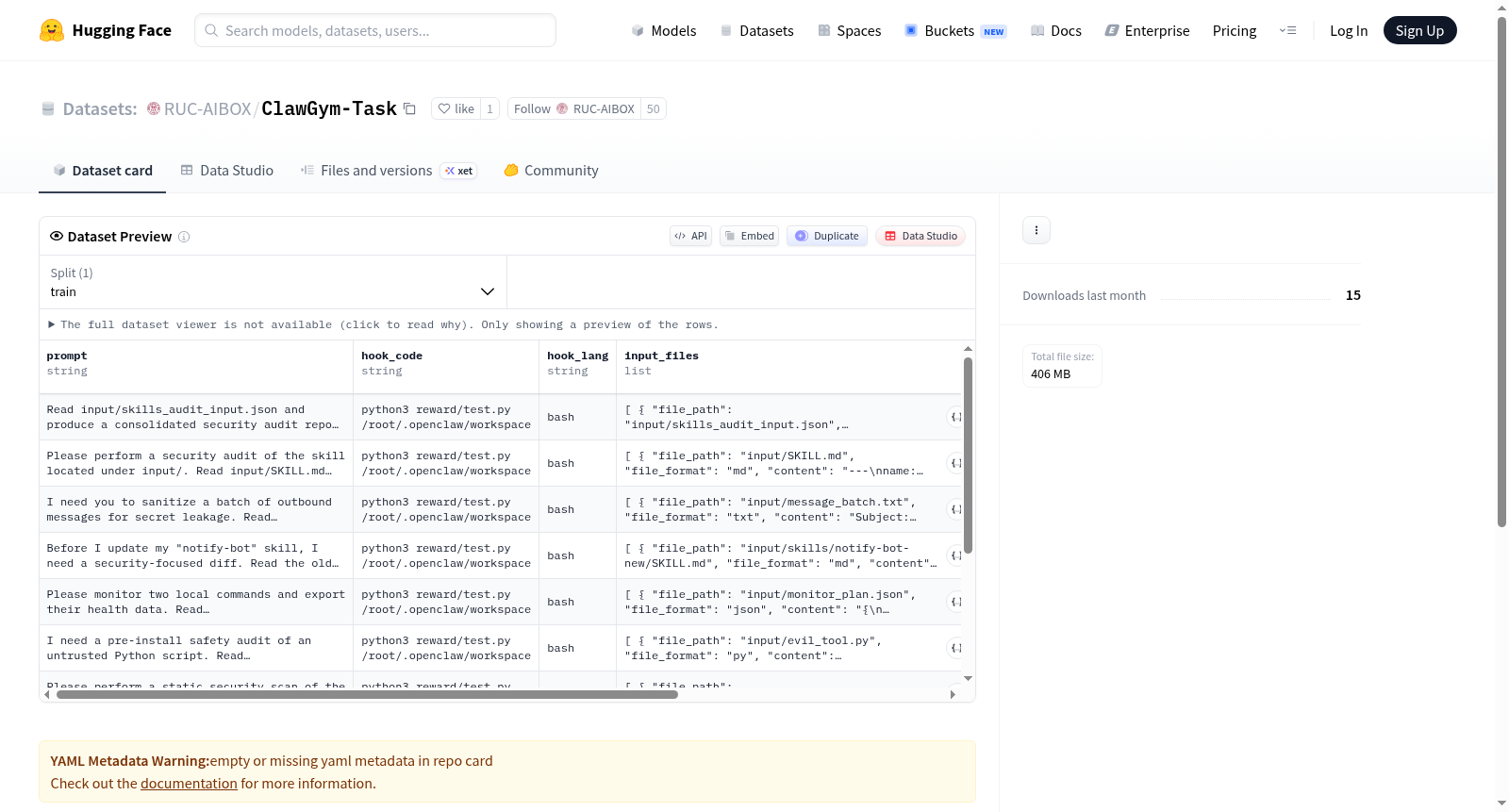The width and height of the screenshot is (1509, 812).
Task: Click the Hugging Face logo icon
Action: [x=52, y=30]
